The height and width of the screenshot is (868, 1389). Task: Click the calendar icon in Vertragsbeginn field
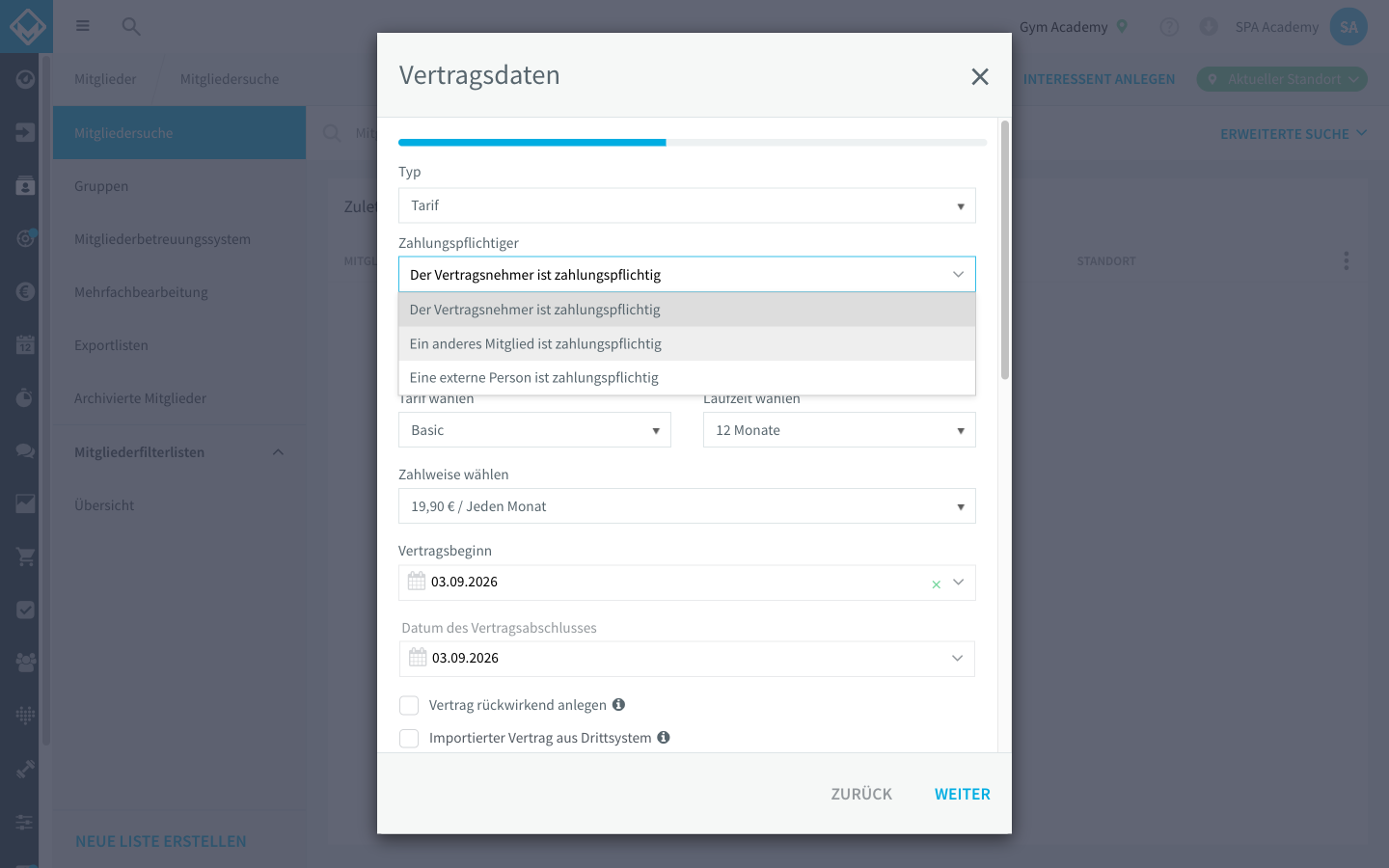pyautogui.click(x=417, y=582)
